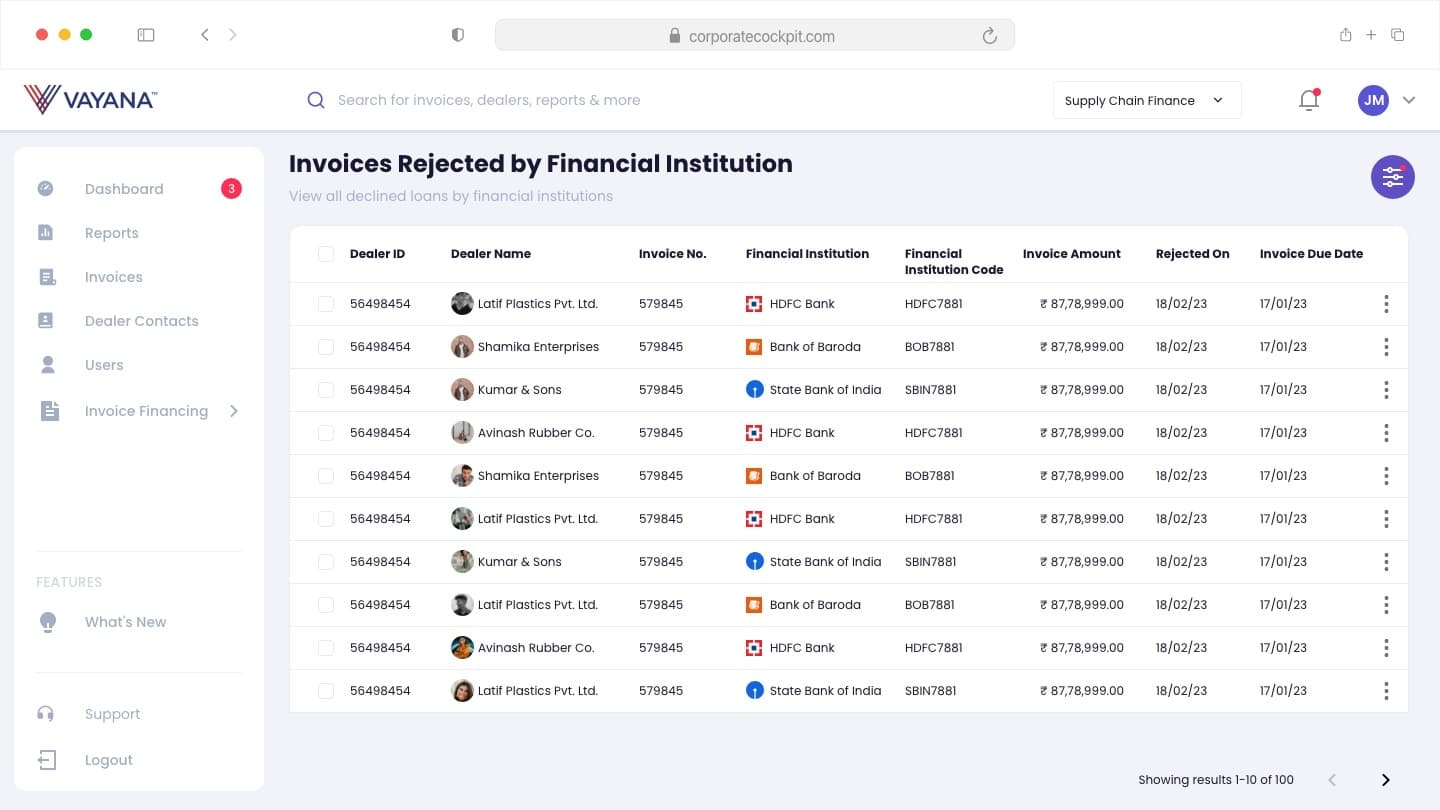Click the notification bell icon
1440x810 pixels.
[x=1309, y=100]
